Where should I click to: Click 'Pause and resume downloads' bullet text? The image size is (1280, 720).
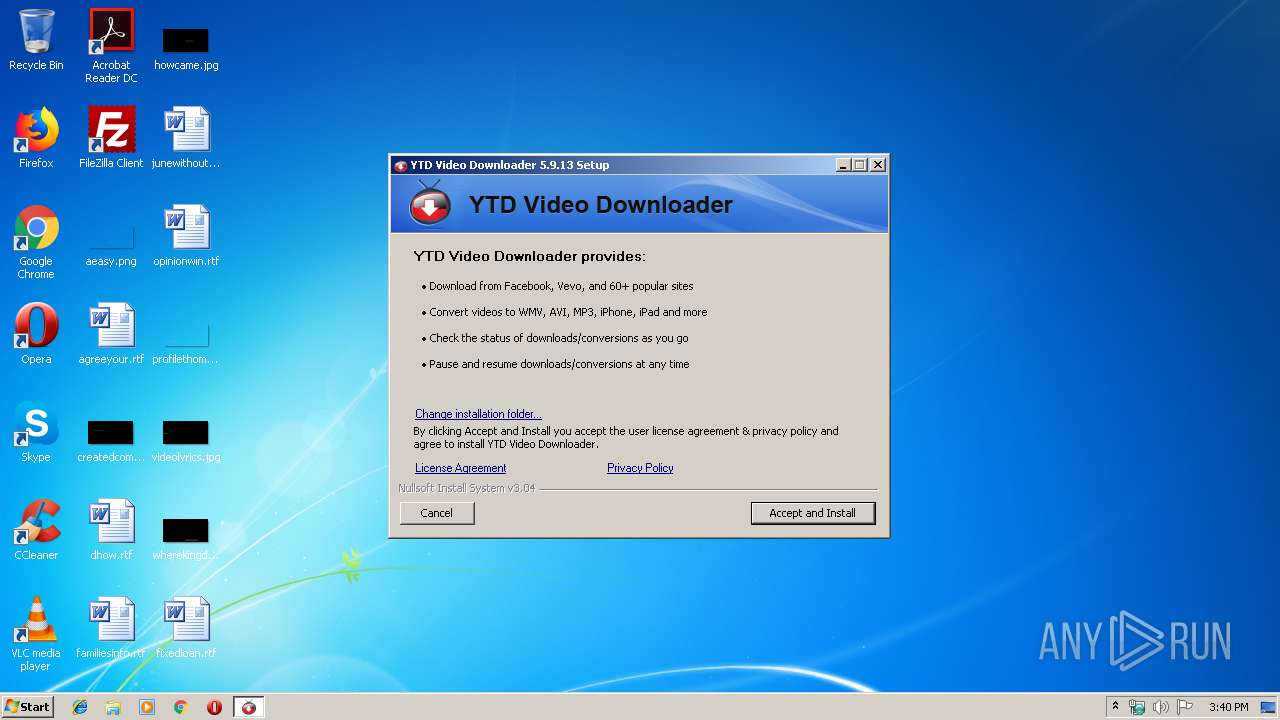click(x=559, y=364)
